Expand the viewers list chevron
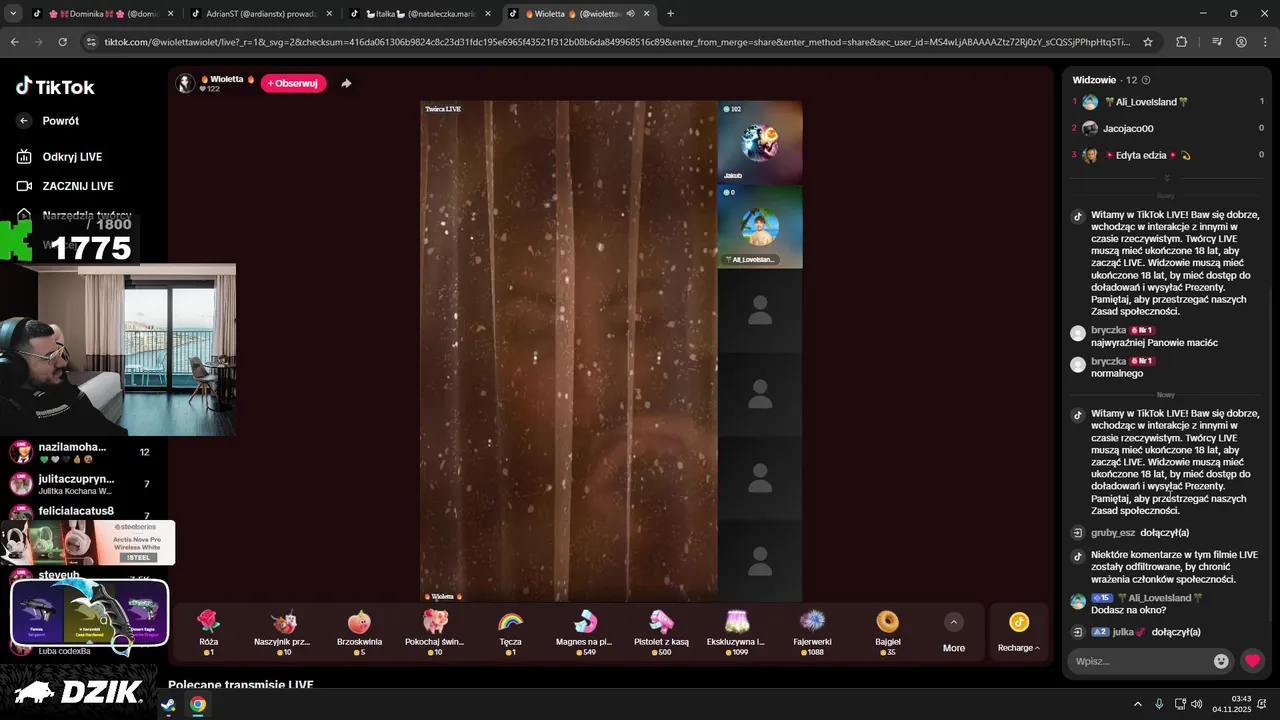 [x=1166, y=178]
